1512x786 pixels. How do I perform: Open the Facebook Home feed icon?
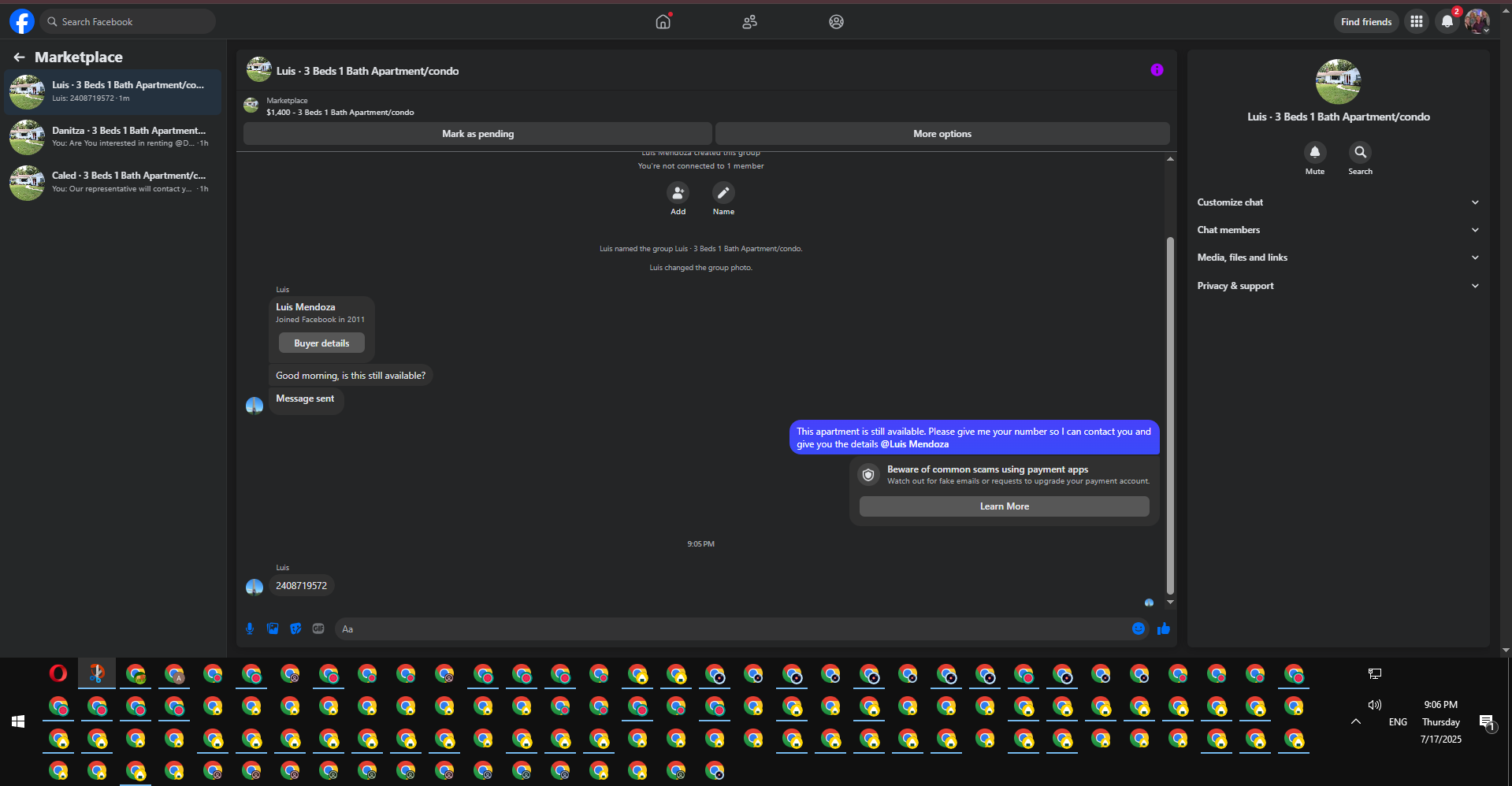[663, 21]
